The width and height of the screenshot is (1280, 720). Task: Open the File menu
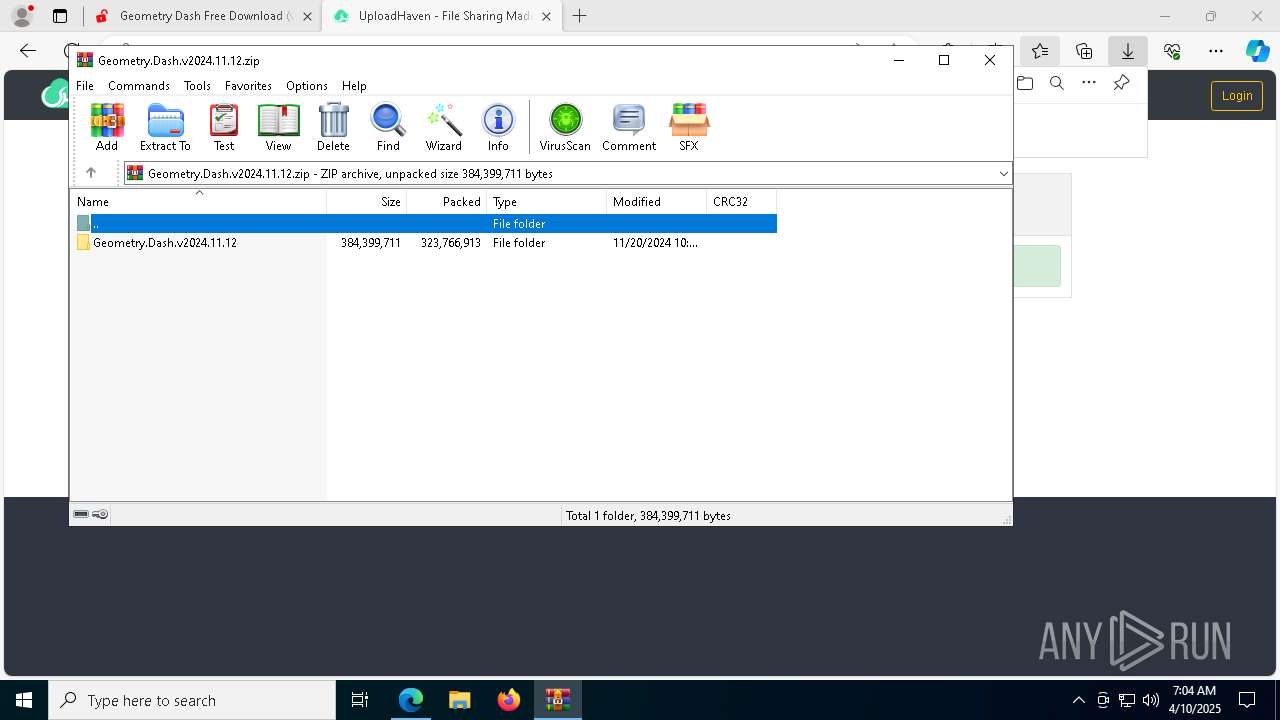click(x=85, y=86)
